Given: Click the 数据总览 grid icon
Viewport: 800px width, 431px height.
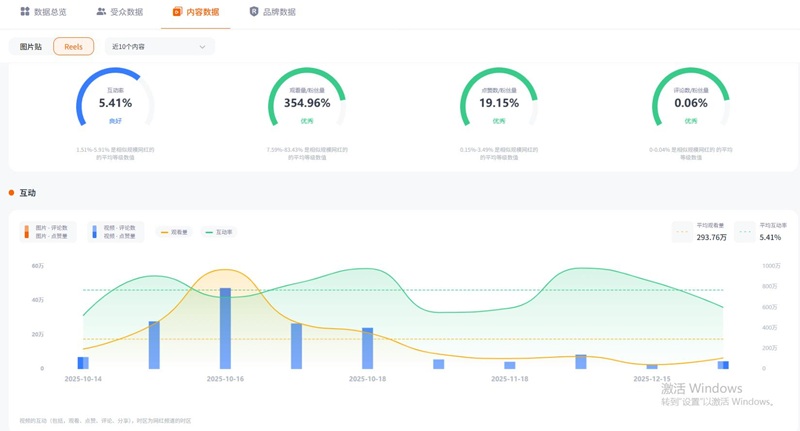Looking at the screenshot, I should (25, 11).
